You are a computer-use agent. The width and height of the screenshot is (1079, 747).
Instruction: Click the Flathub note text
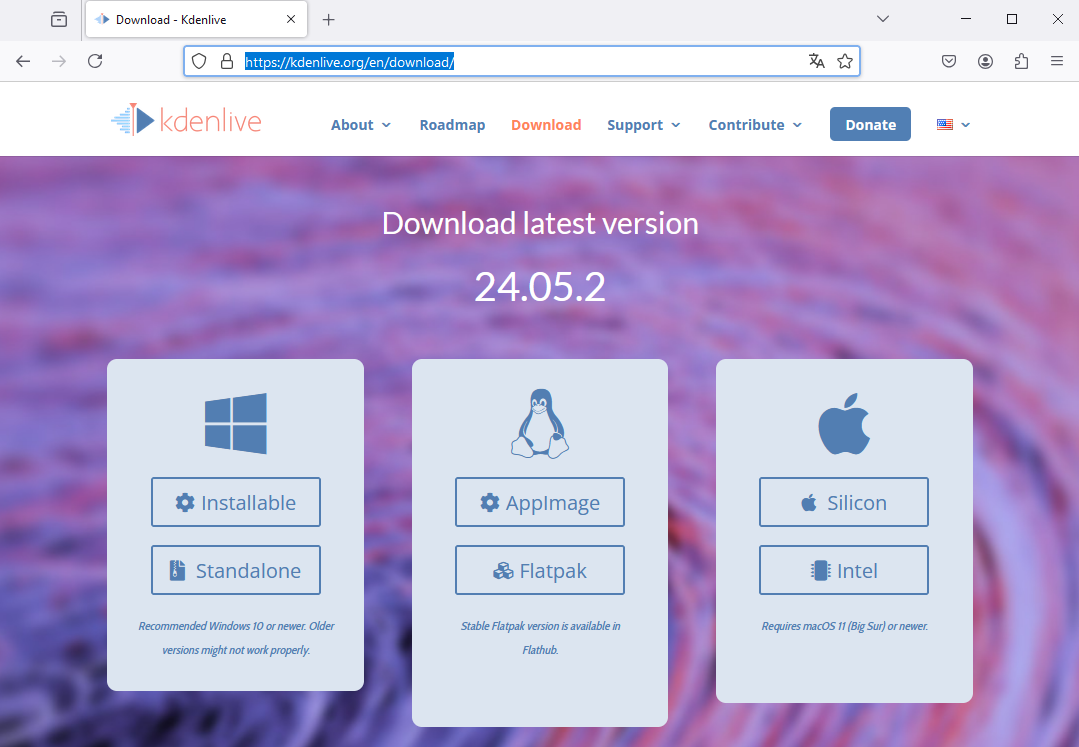(x=540, y=638)
